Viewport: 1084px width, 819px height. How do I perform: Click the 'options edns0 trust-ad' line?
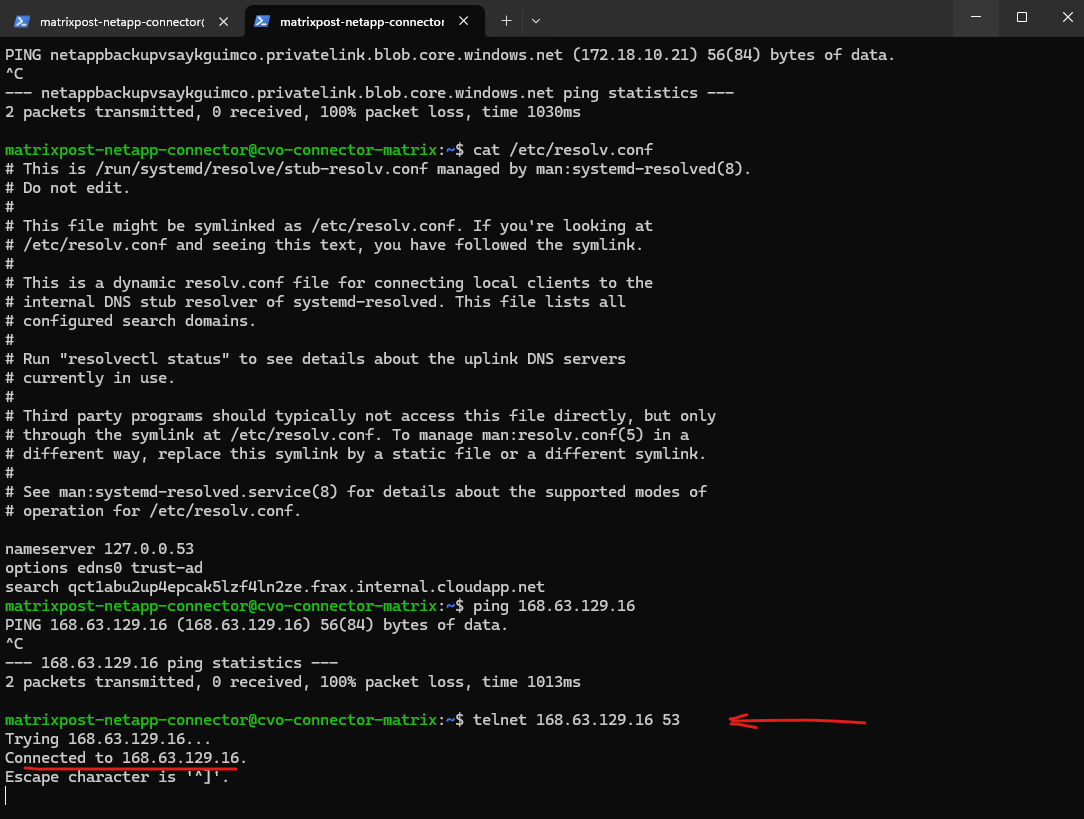pyautogui.click(x=104, y=568)
